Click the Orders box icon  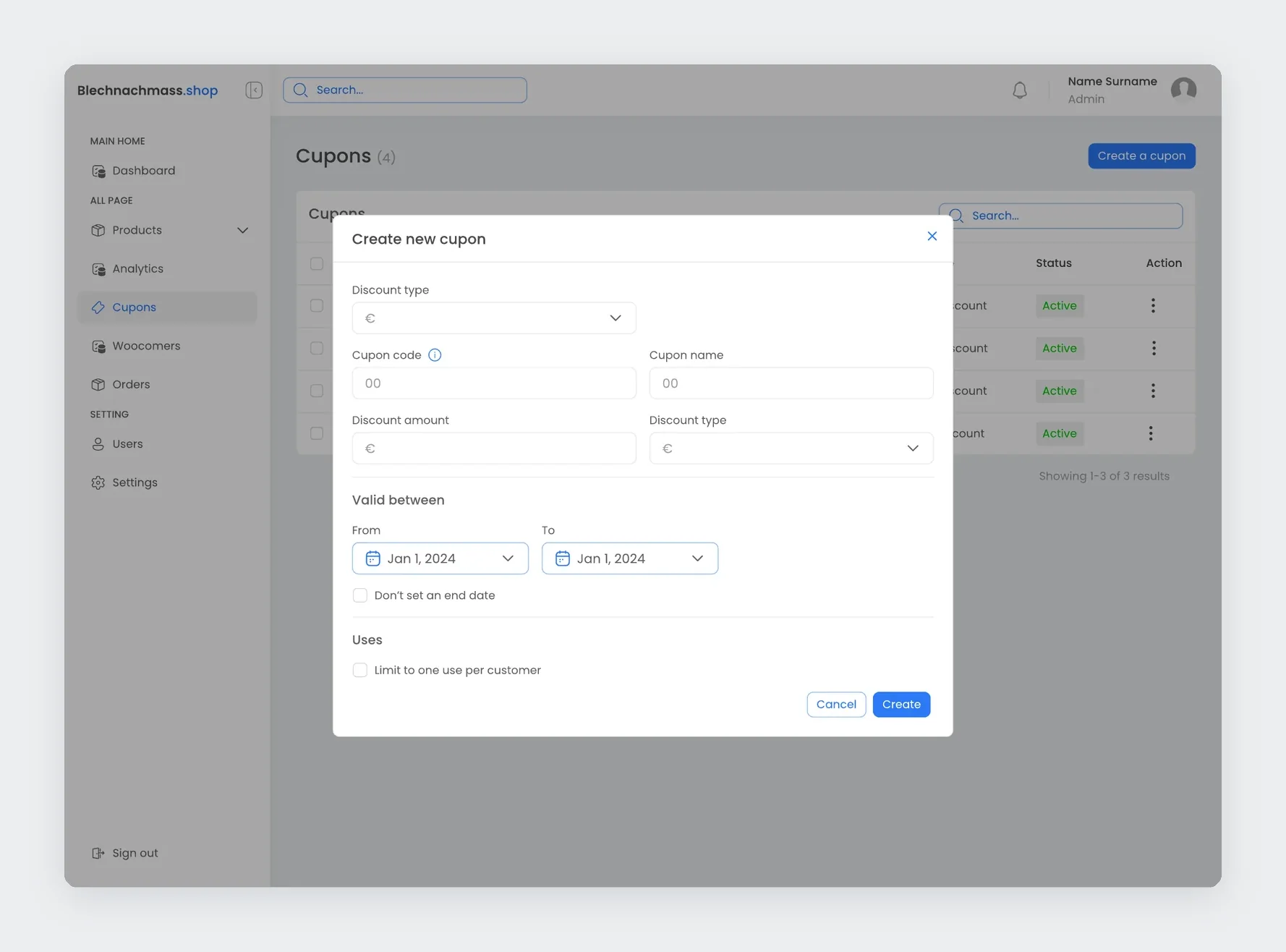[x=98, y=385]
